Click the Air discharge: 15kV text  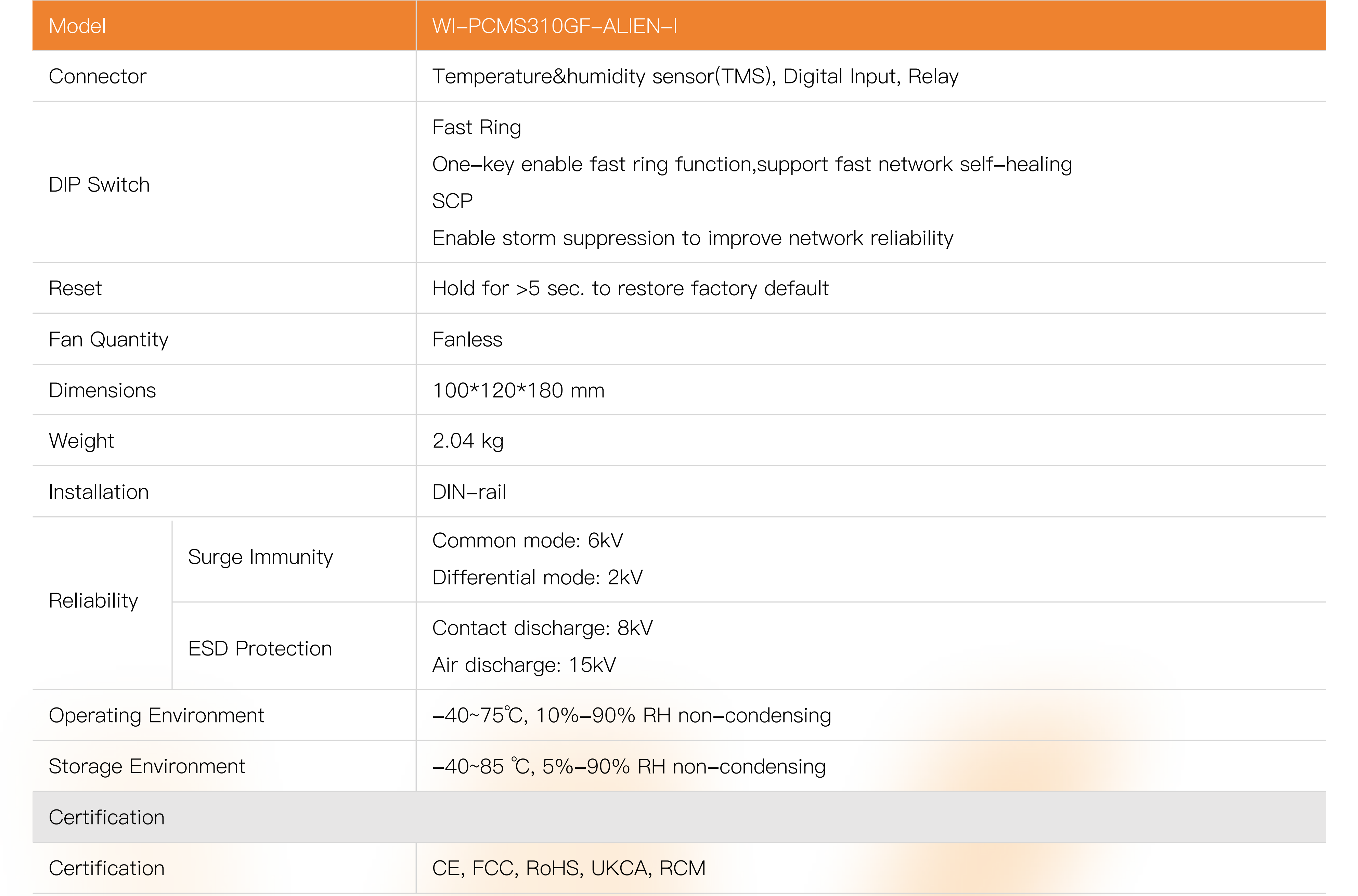(524, 665)
